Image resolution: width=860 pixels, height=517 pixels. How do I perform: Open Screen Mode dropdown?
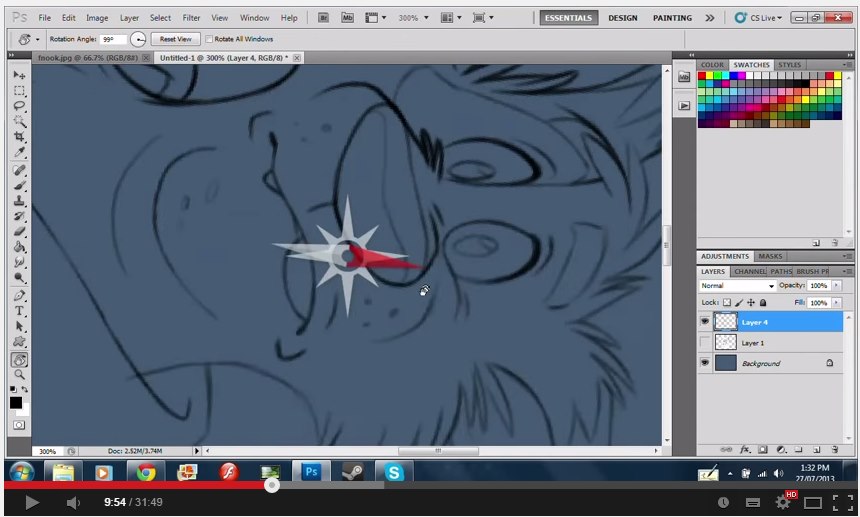click(x=483, y=18)
